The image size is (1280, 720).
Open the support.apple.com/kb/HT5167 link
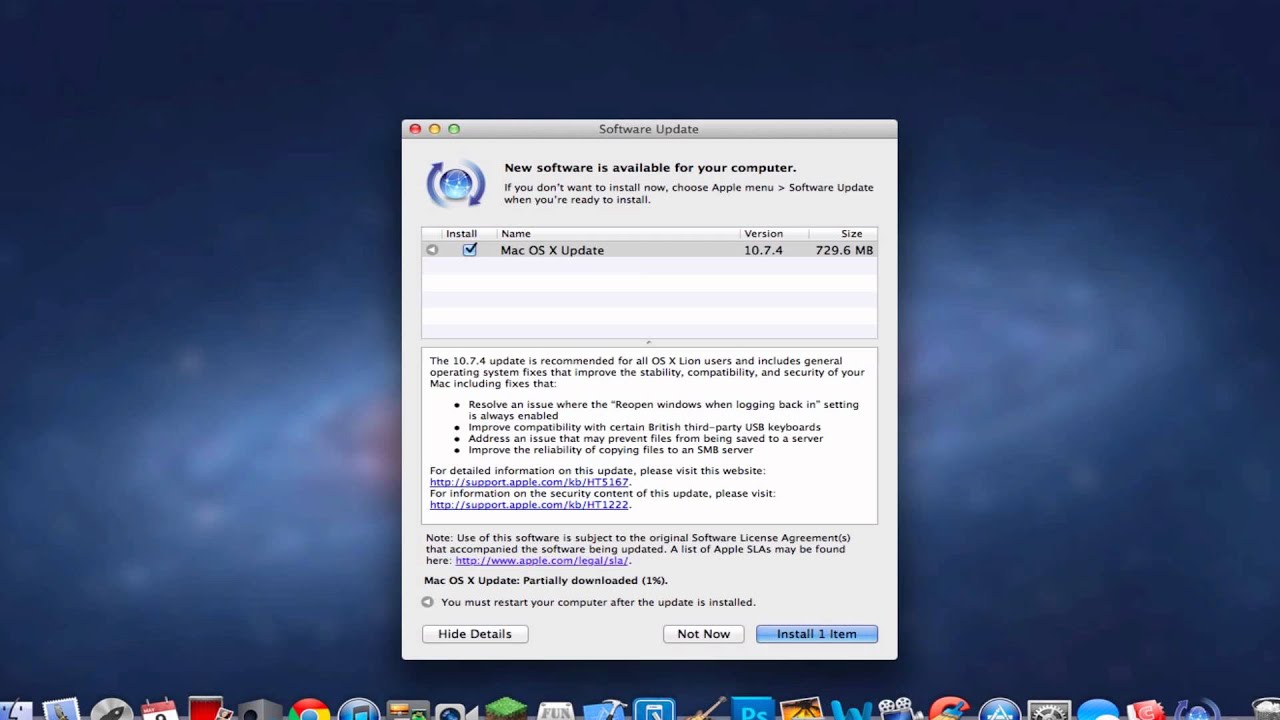coord(529,482)
